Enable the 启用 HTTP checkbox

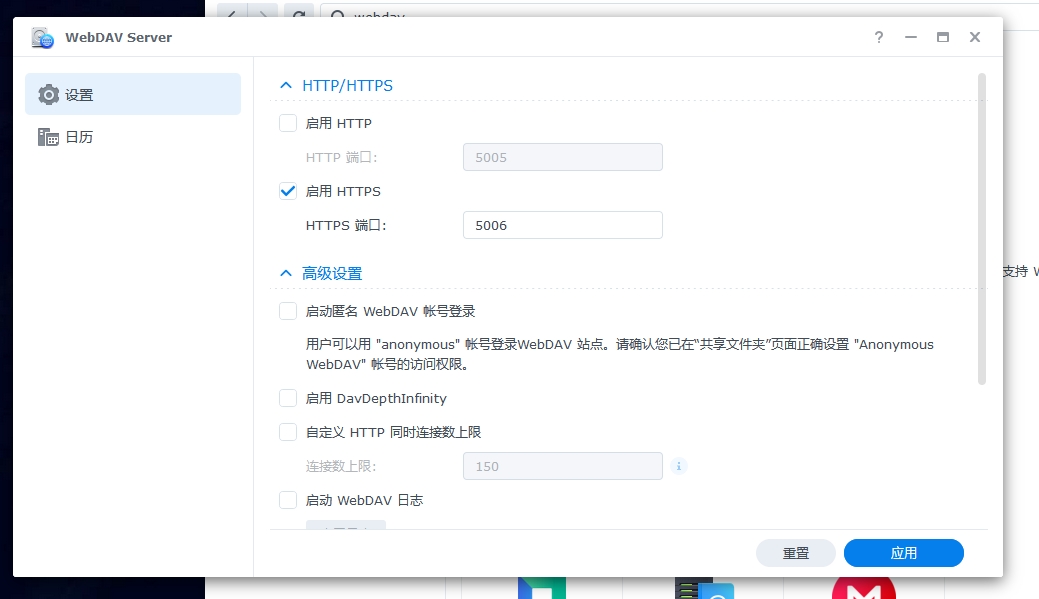(x=287, y=122)
